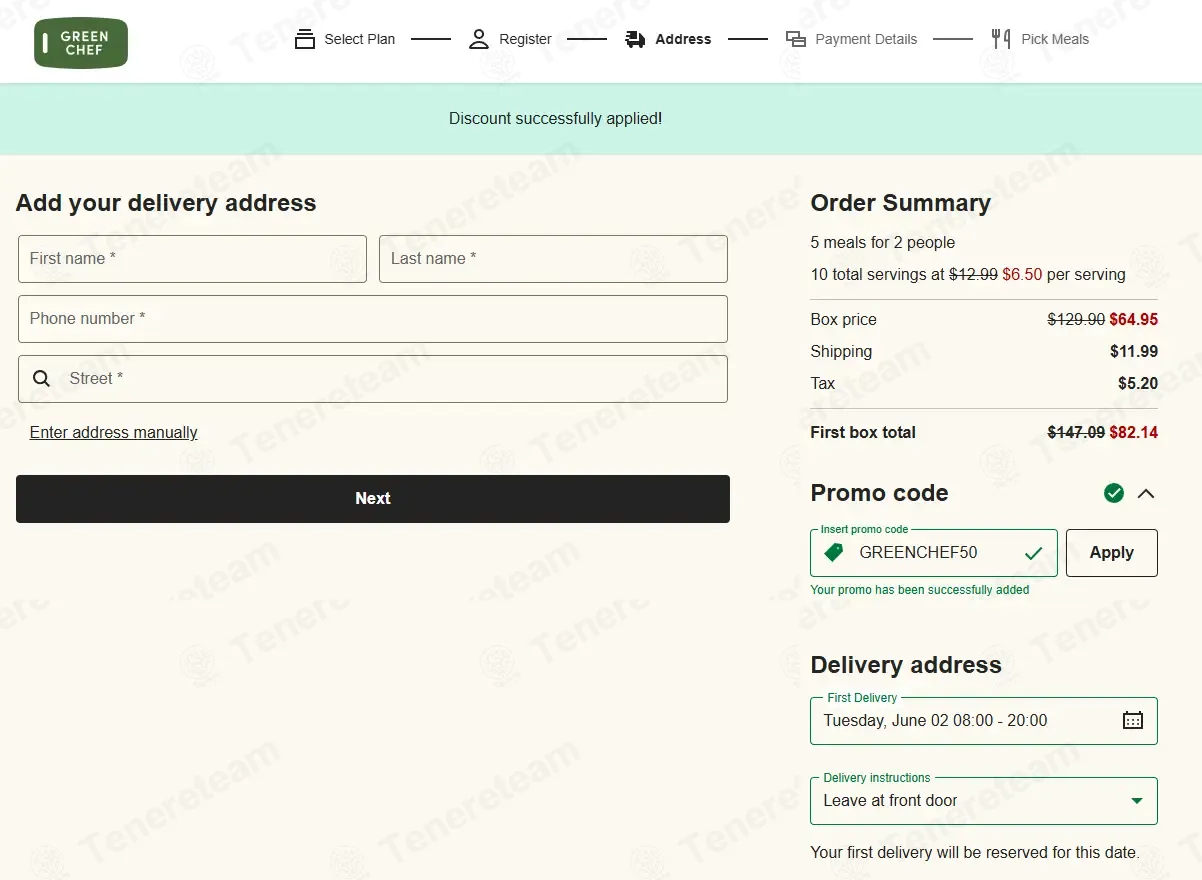Click the Select Plan step icon
The image size is (1202, 880).
pos(305,39)
